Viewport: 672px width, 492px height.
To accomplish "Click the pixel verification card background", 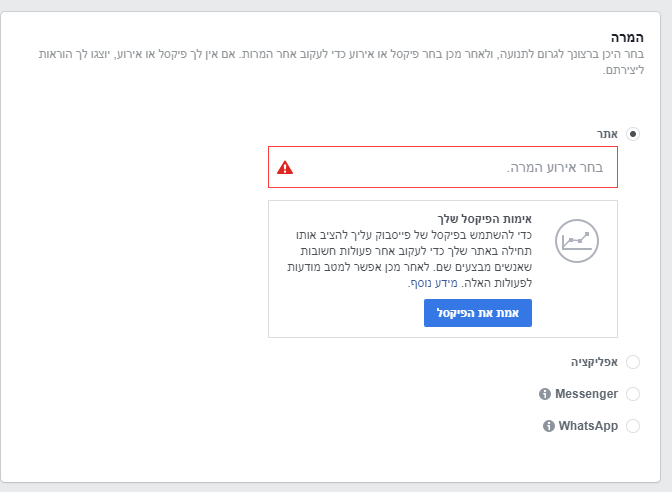I will (443, 269).
